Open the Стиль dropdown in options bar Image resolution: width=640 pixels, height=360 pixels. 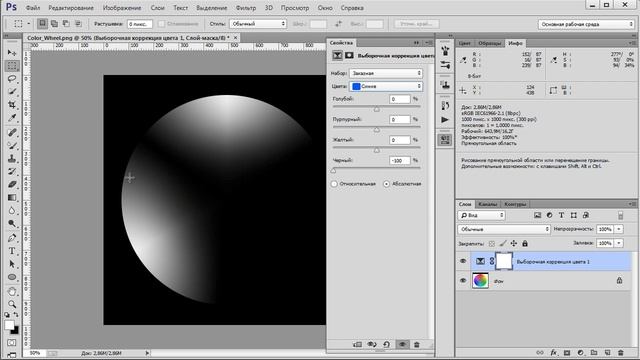pyautogui.click(x=258, y=24)
